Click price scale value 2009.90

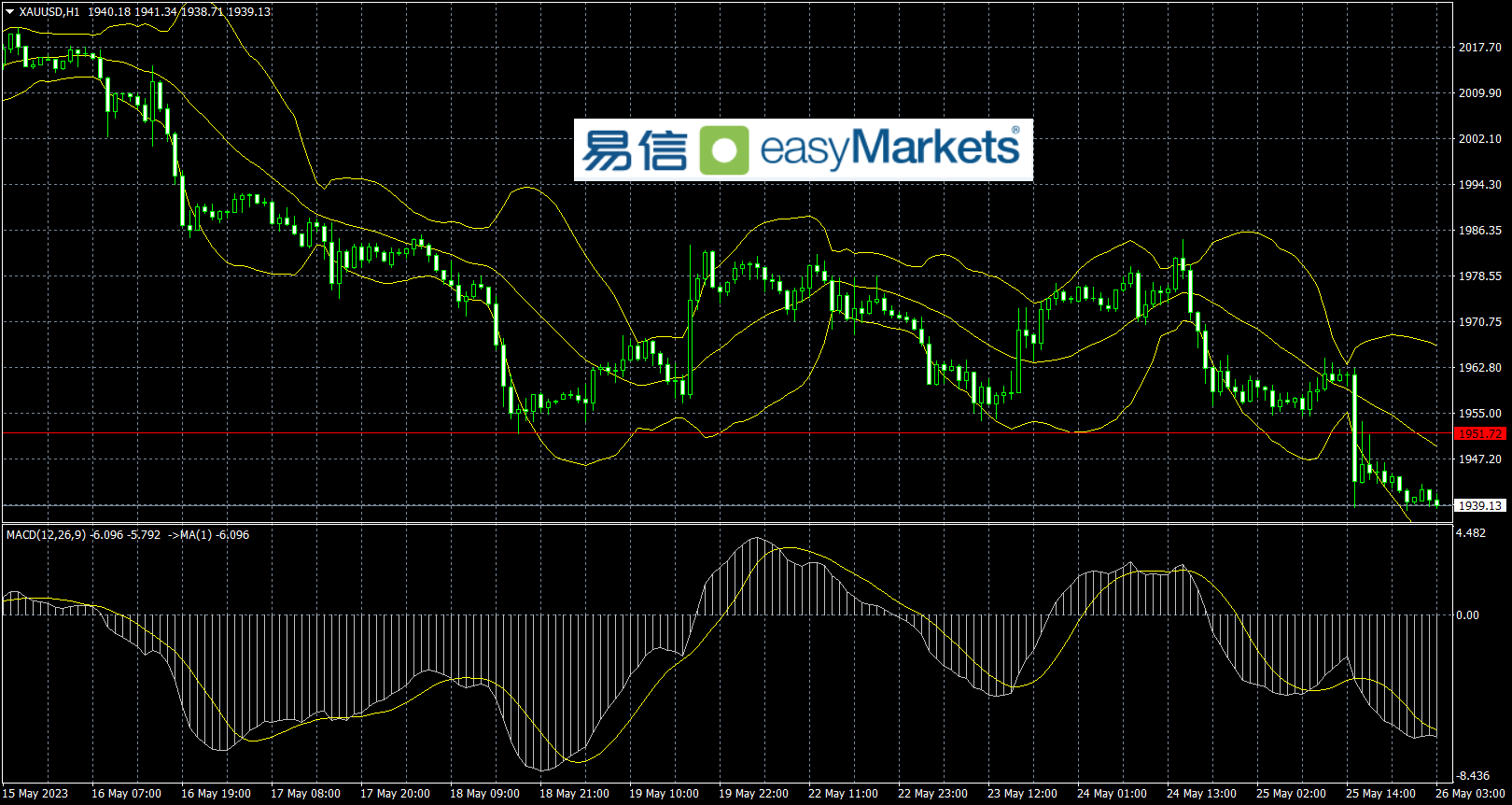point(1480,93)
